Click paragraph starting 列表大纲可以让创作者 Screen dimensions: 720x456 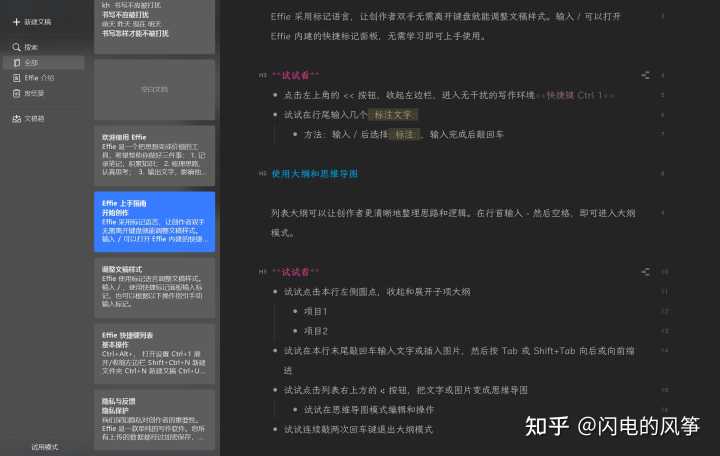click(453, 223)
